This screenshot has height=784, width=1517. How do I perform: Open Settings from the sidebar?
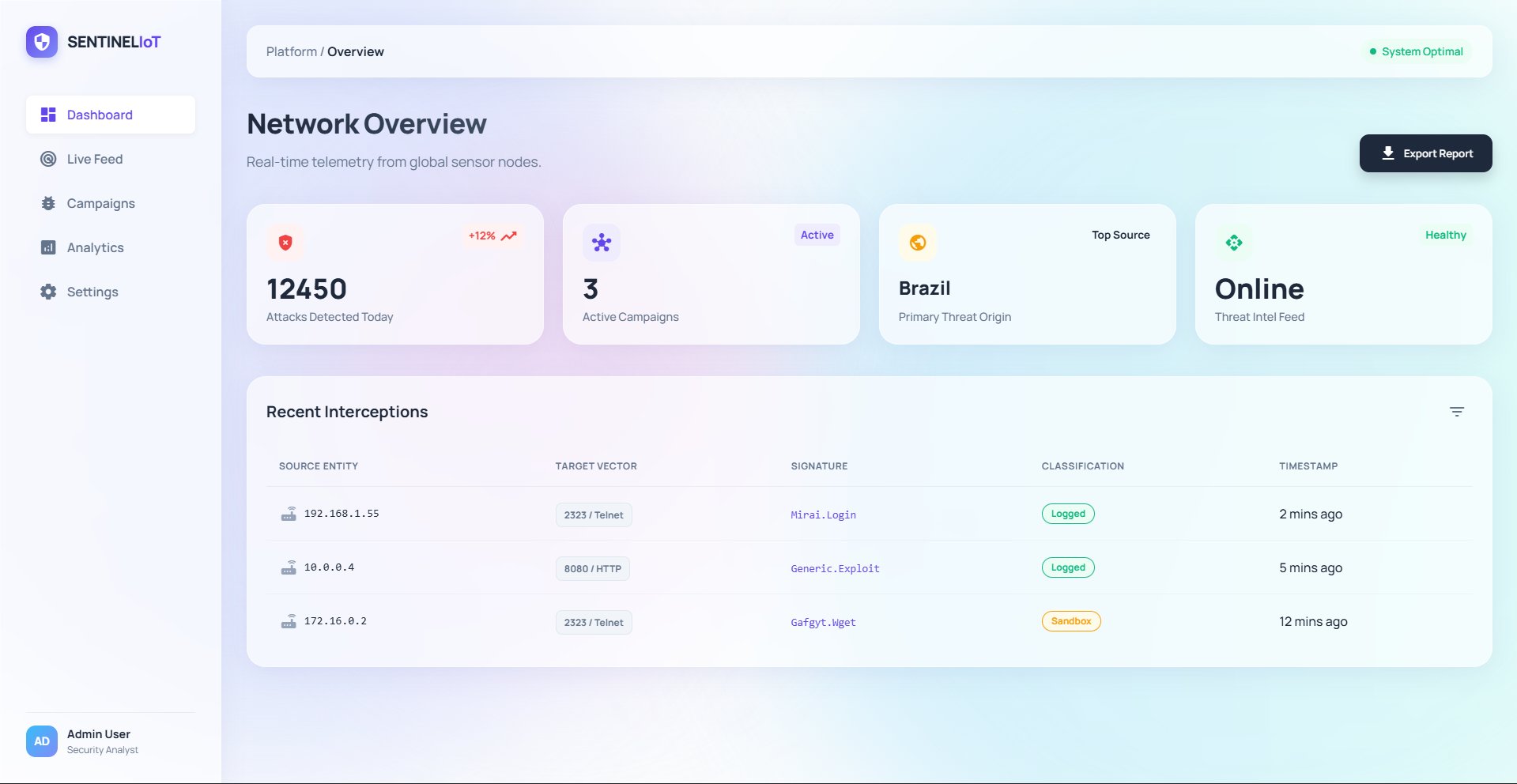click(92, 292)
